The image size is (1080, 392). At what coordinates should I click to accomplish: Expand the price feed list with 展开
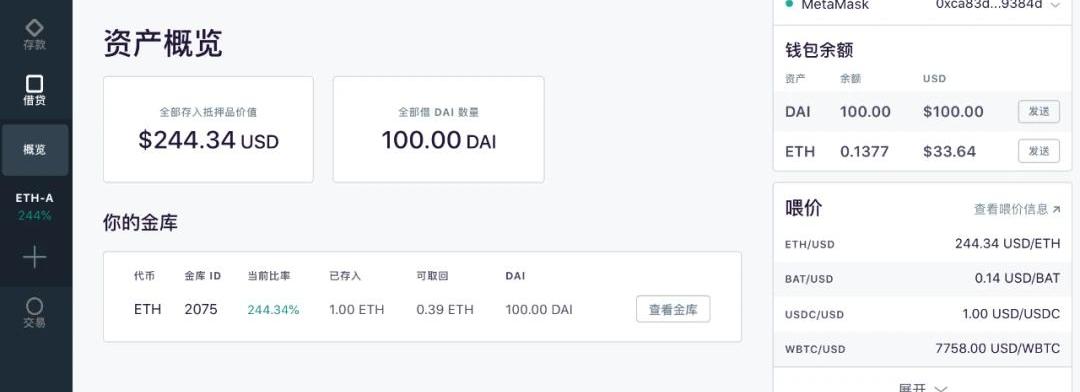(923, 387)
